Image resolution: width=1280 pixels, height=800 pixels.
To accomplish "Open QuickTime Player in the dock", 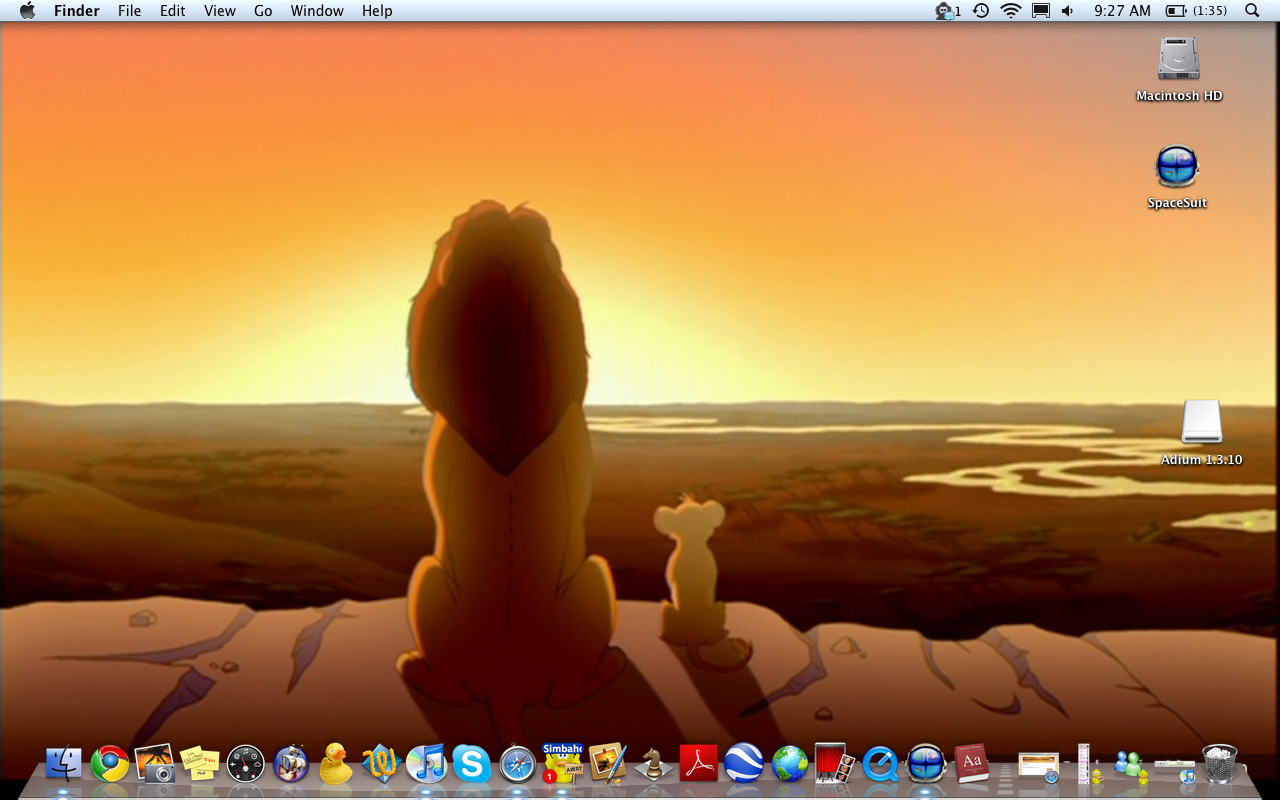I will pos(880,765).
